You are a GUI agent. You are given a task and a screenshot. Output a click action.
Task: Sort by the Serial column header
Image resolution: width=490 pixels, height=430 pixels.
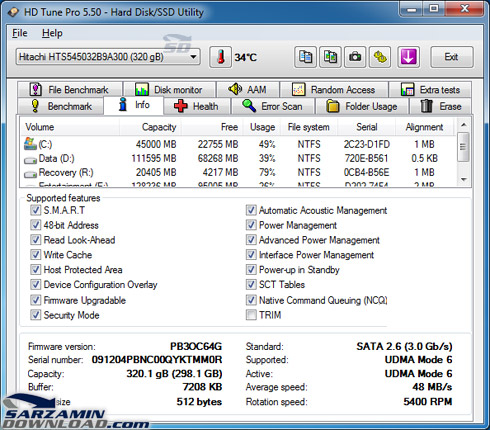coord(366,127)
